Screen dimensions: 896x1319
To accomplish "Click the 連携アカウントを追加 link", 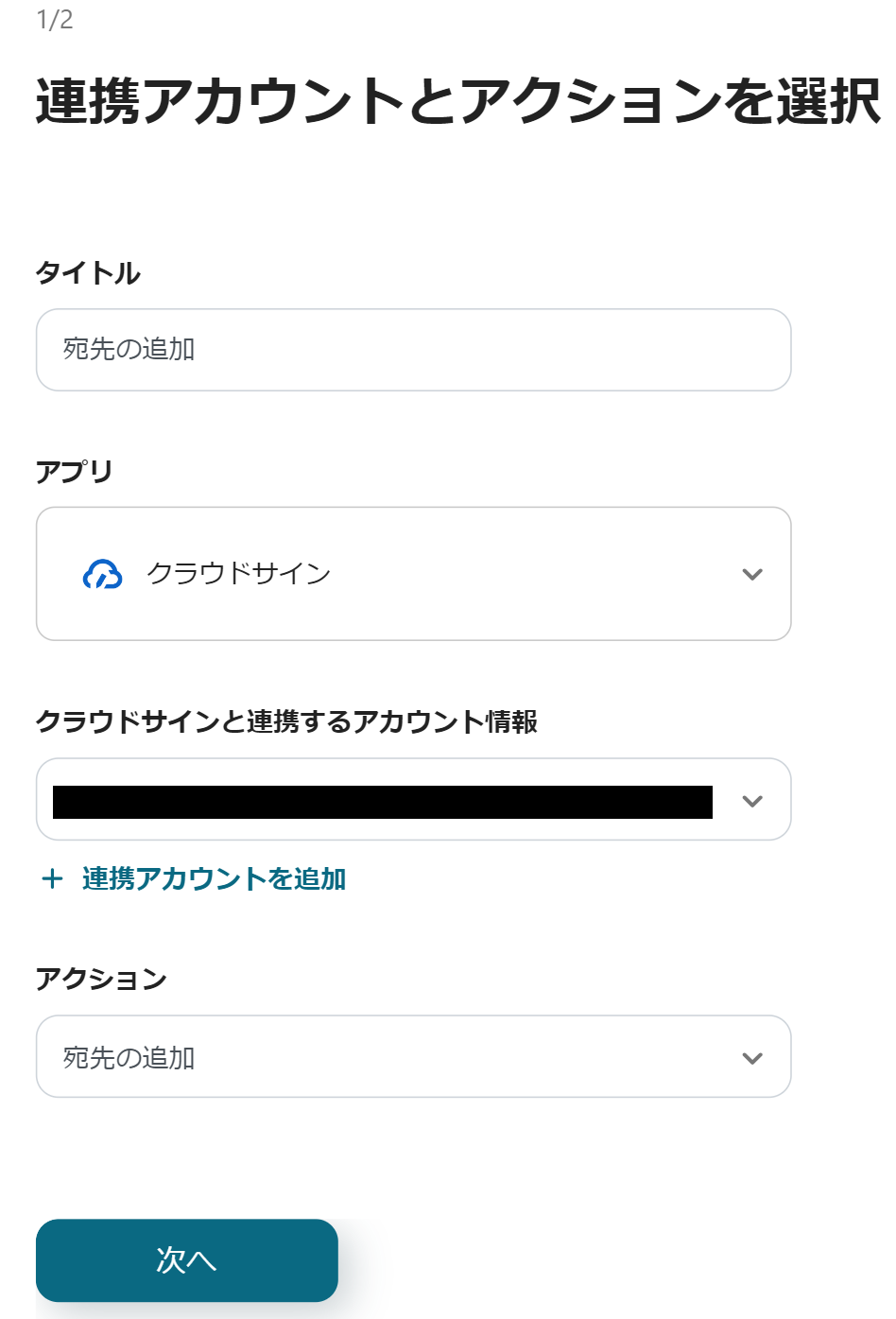I will (214, 879).
